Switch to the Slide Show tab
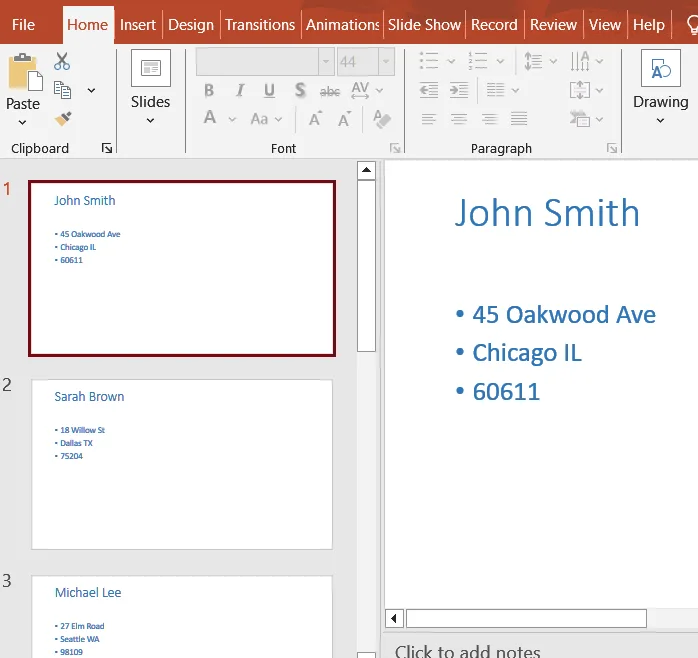This screenshot has width=698, height=658. (x=424, y=25)
